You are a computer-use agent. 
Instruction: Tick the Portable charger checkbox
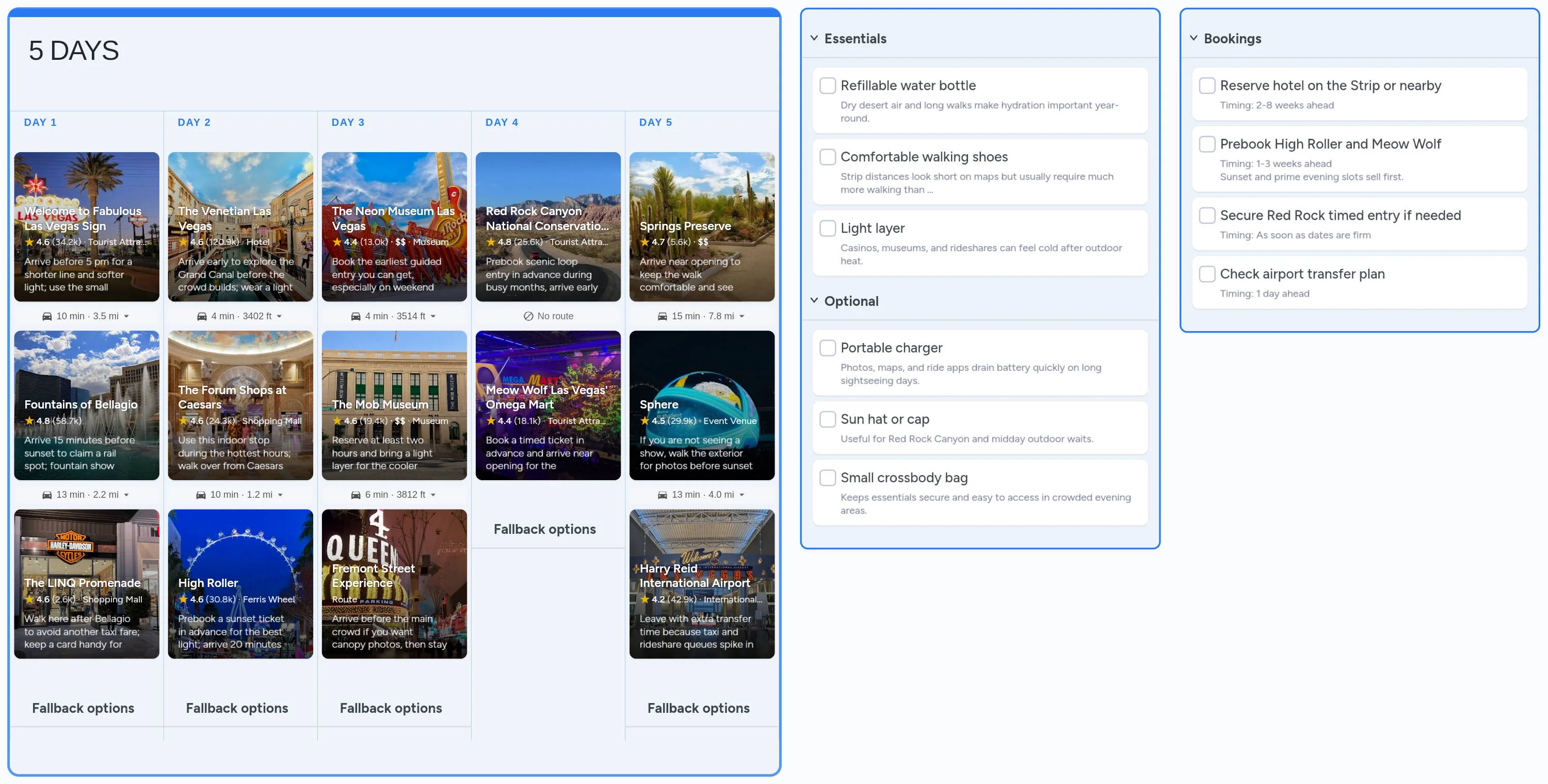[x=828, y=348]
